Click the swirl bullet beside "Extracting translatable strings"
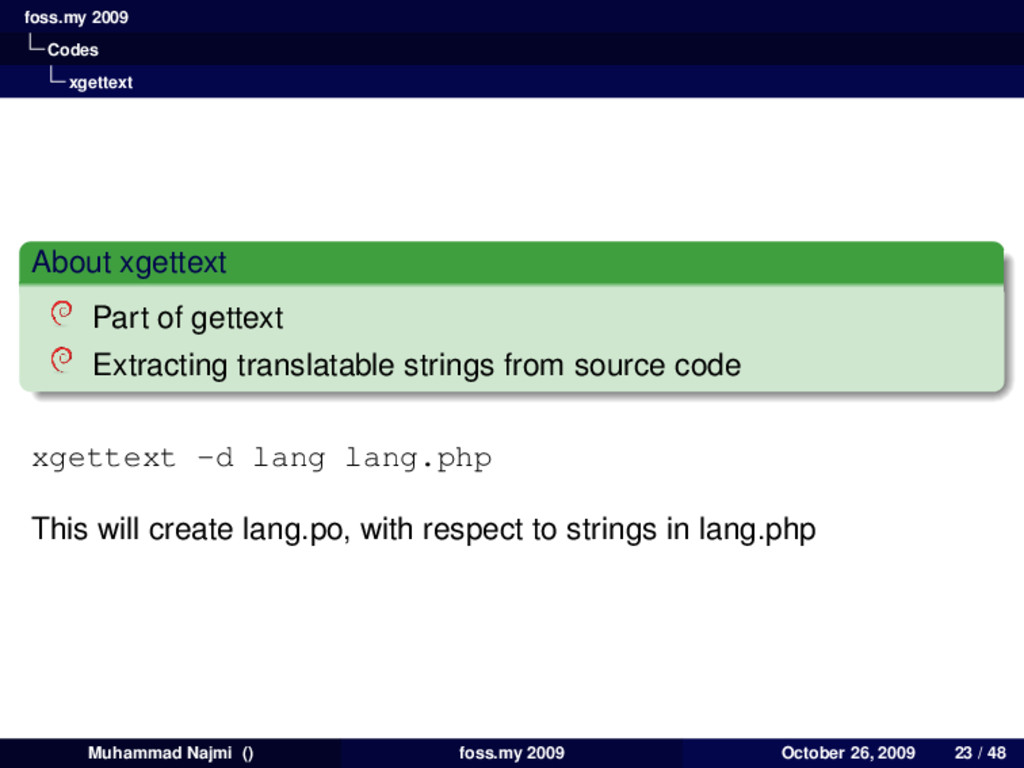 (61, 361)
